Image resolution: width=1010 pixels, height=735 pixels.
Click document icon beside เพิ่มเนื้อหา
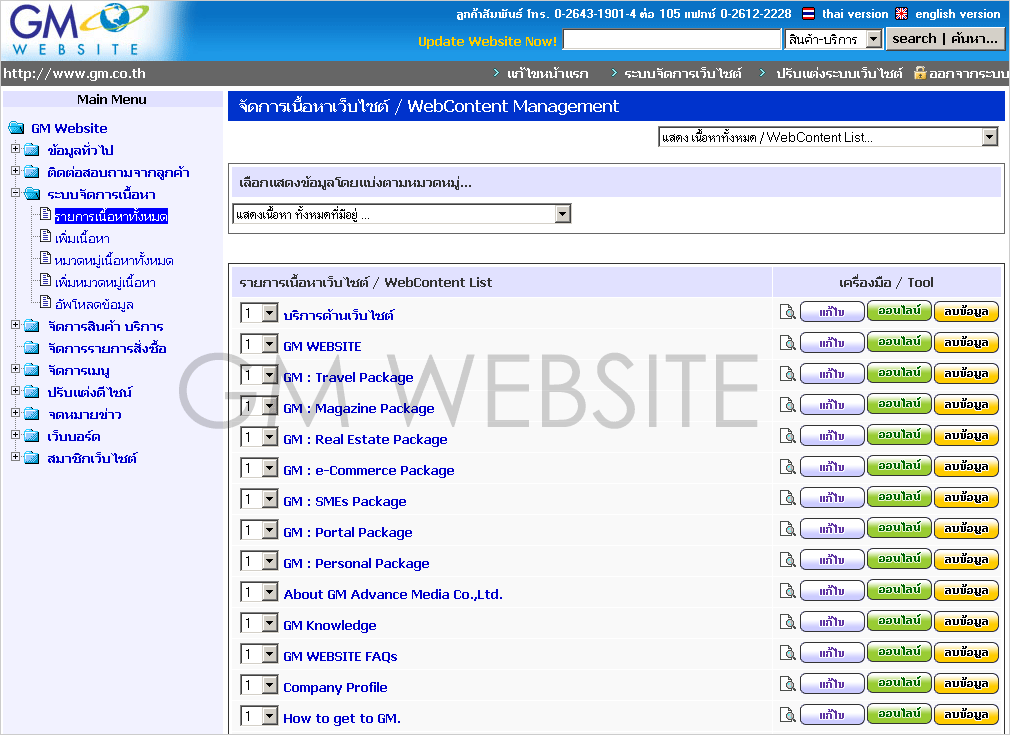click(45, 236)
